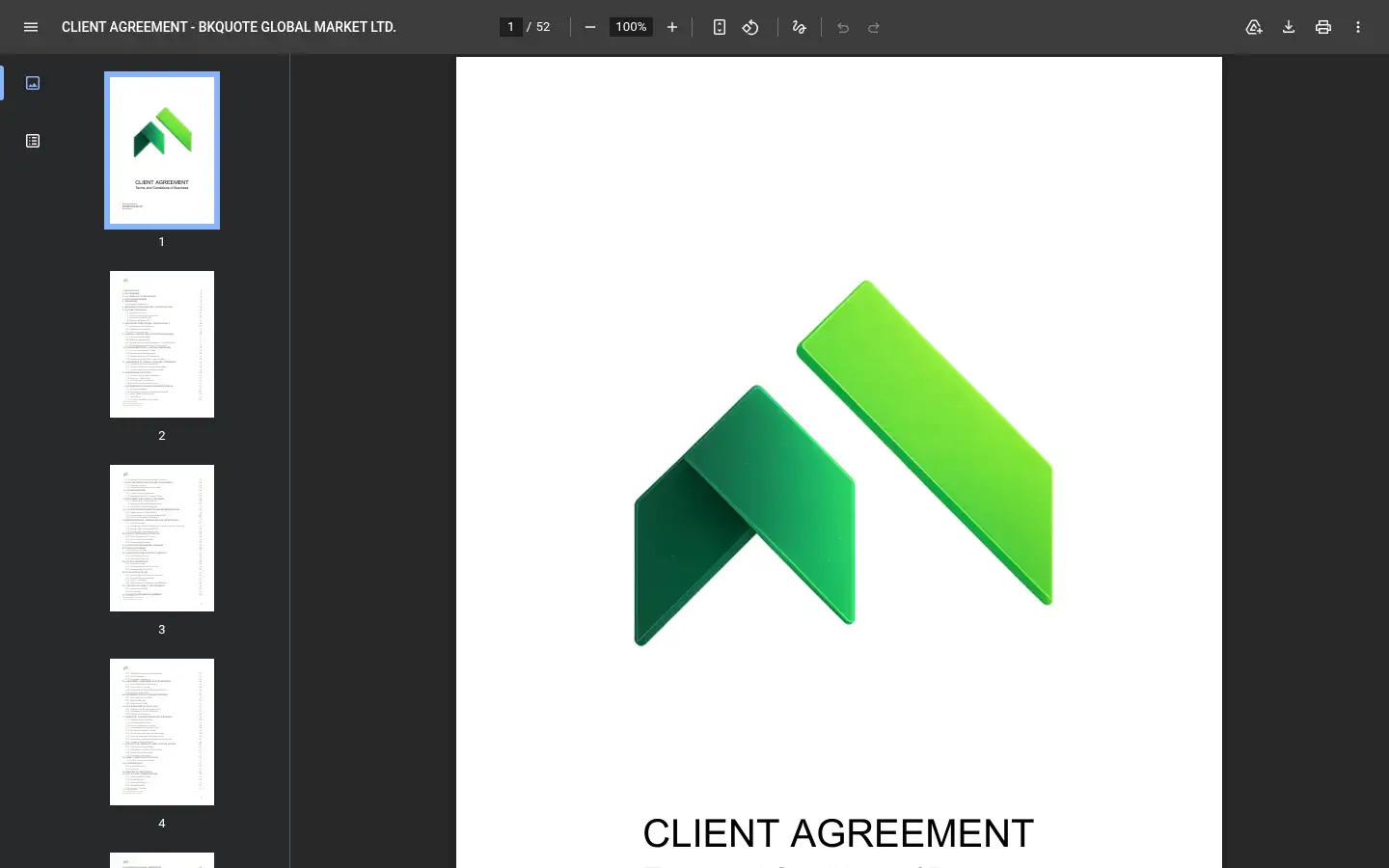The width and height of the screenshot is (1389, 868).
Task: Go to the page 4 thumbnail
Action: coord(162,732)
